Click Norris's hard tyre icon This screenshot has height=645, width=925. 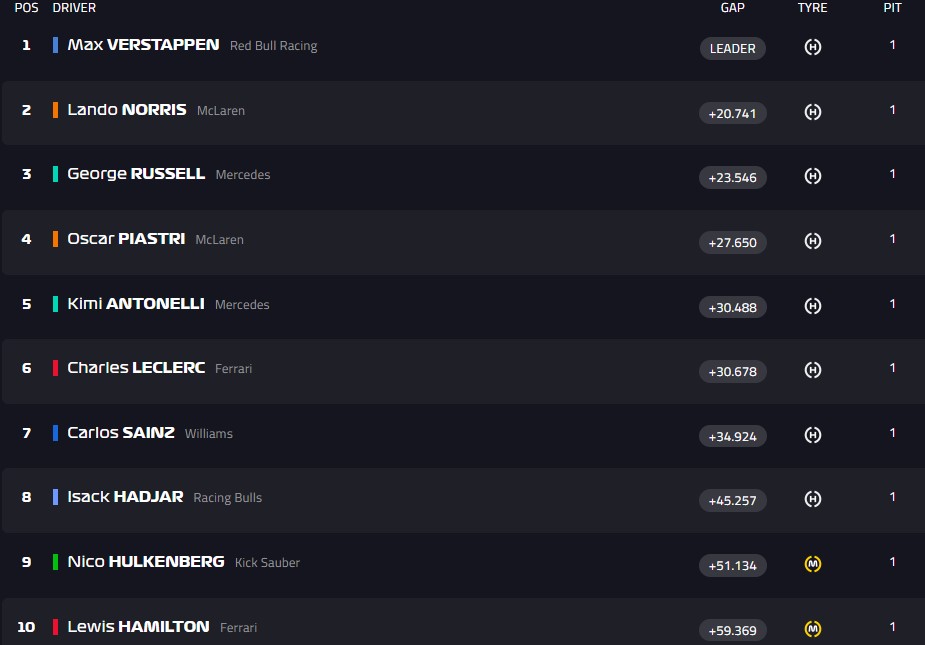tap(813, 113)
